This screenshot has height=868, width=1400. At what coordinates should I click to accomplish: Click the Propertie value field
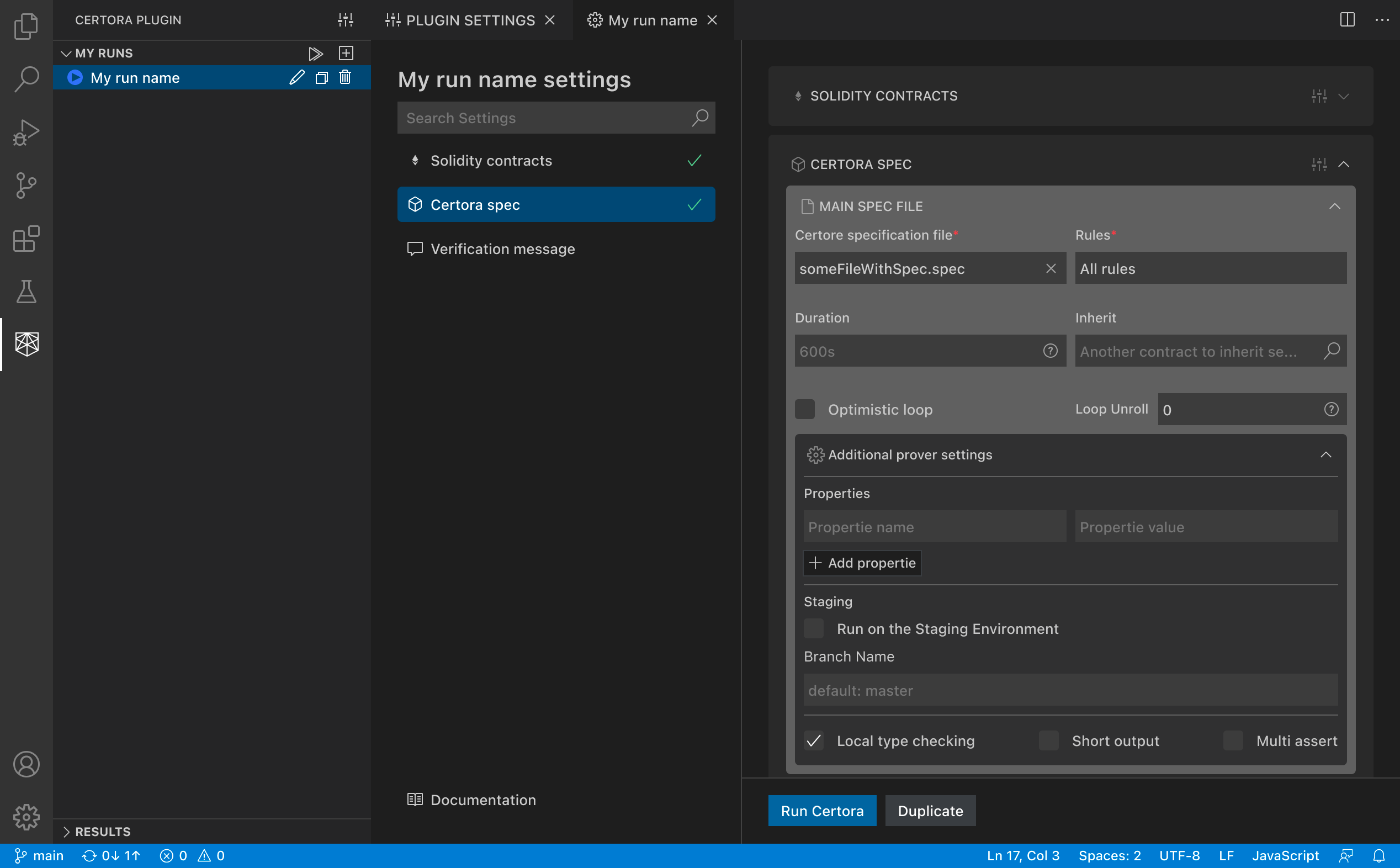click(1206, 526)
